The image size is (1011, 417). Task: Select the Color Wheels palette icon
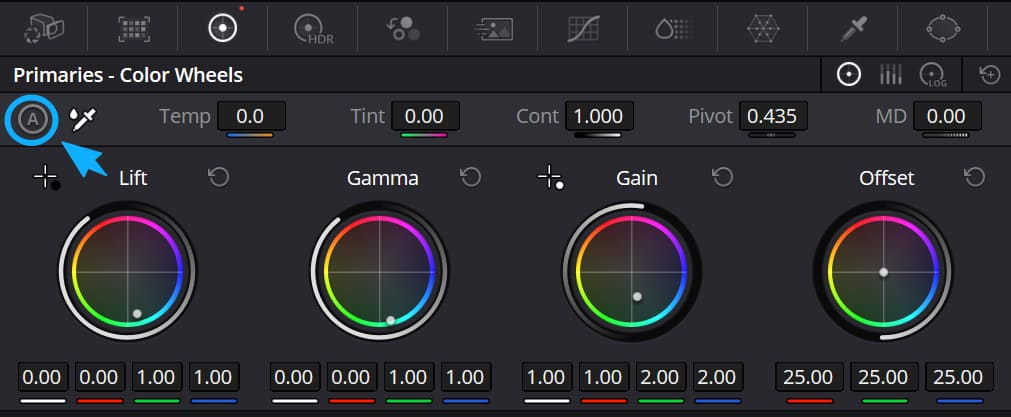click(x=223, y=28)
